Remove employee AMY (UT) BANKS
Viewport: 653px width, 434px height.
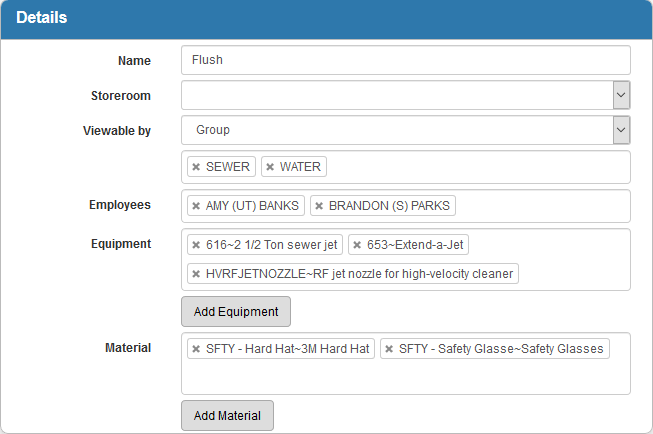[x=196, y=206]
